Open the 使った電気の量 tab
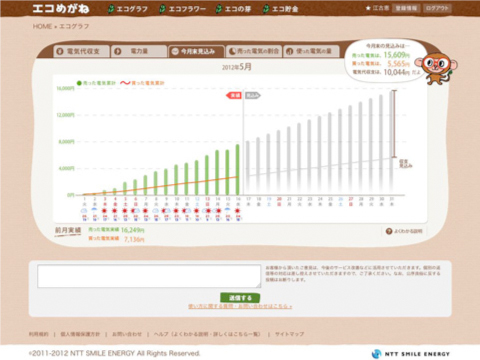 [311, 51]
